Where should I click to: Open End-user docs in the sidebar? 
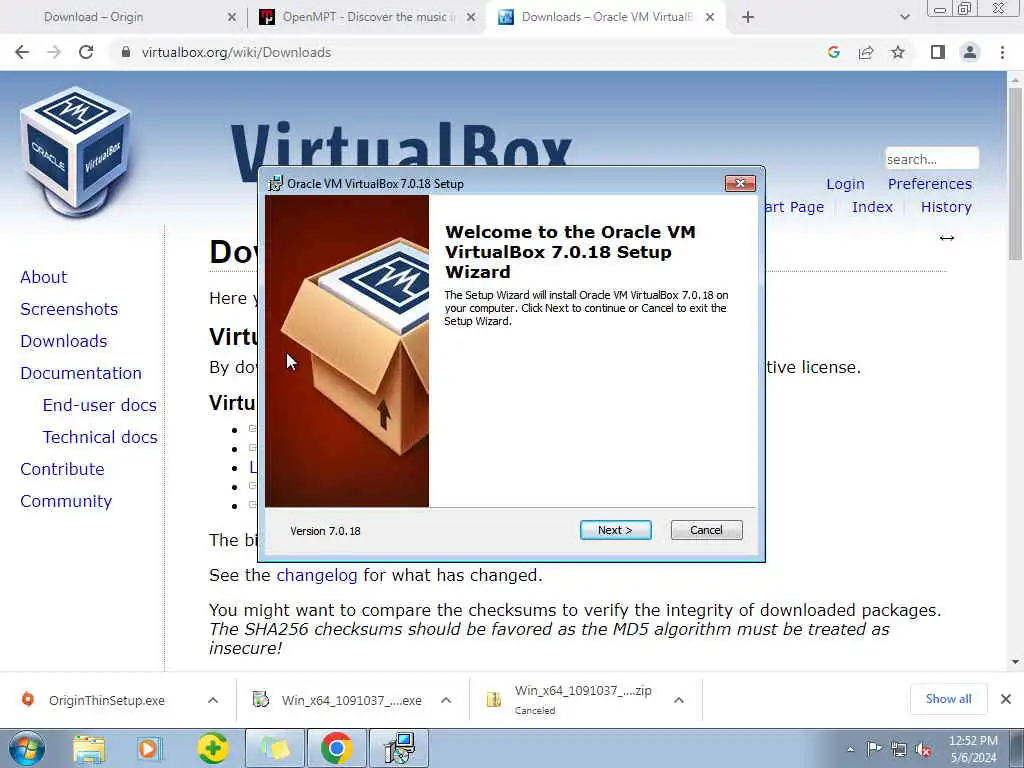tap(100, 405)
